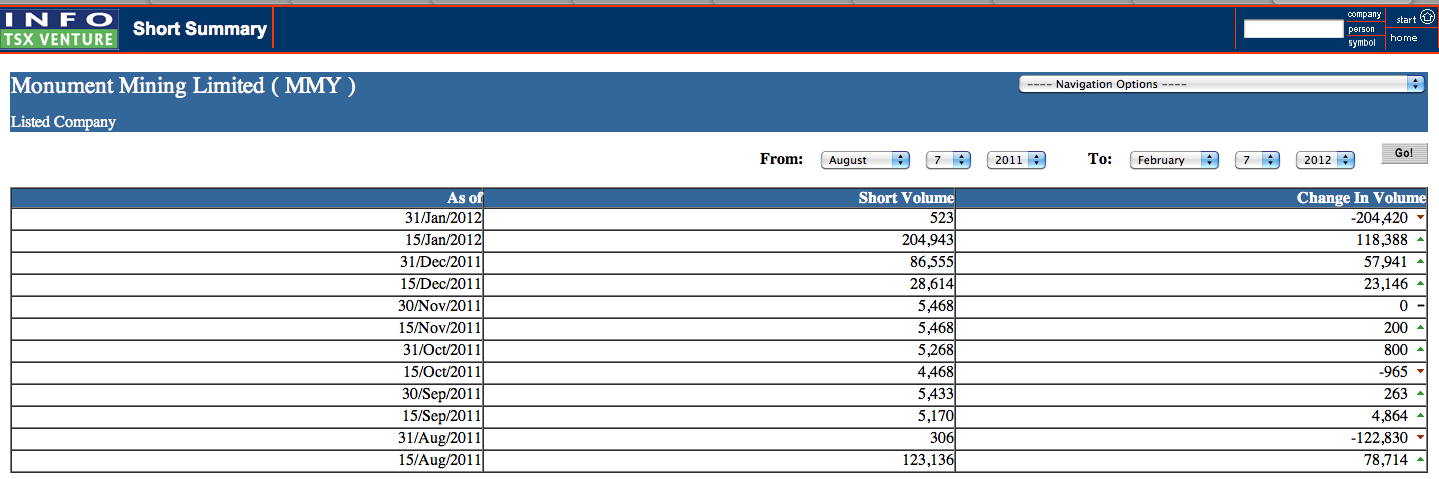Viewport: 1439px width, 479px height.
Task: Click the green up arrow beside 23,146
Action: [x=1420, y=284]
